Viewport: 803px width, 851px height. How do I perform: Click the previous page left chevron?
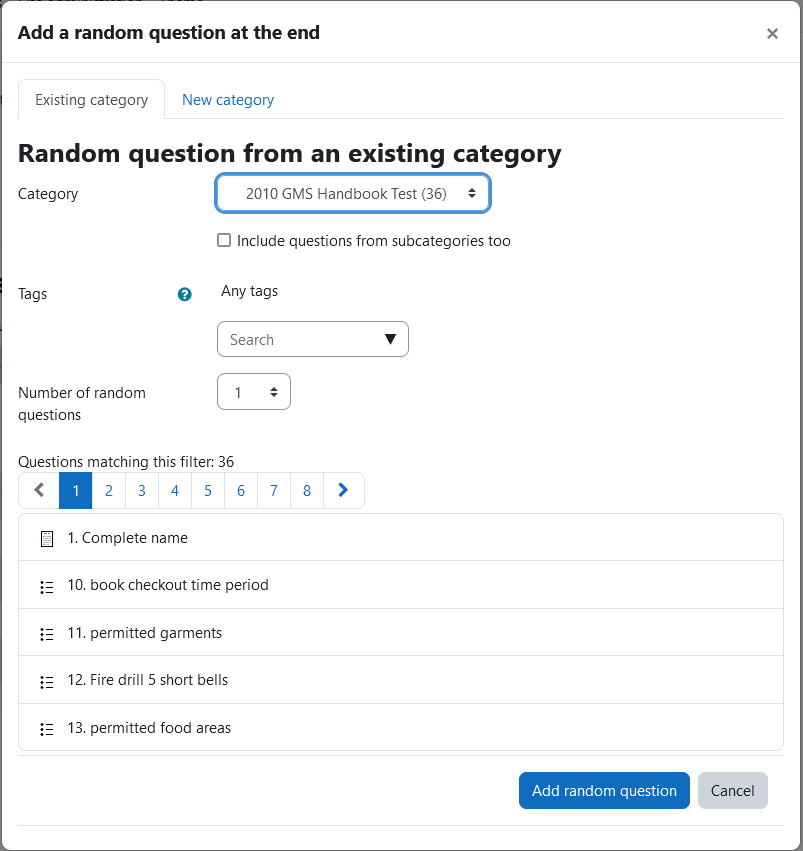point(39,490)
